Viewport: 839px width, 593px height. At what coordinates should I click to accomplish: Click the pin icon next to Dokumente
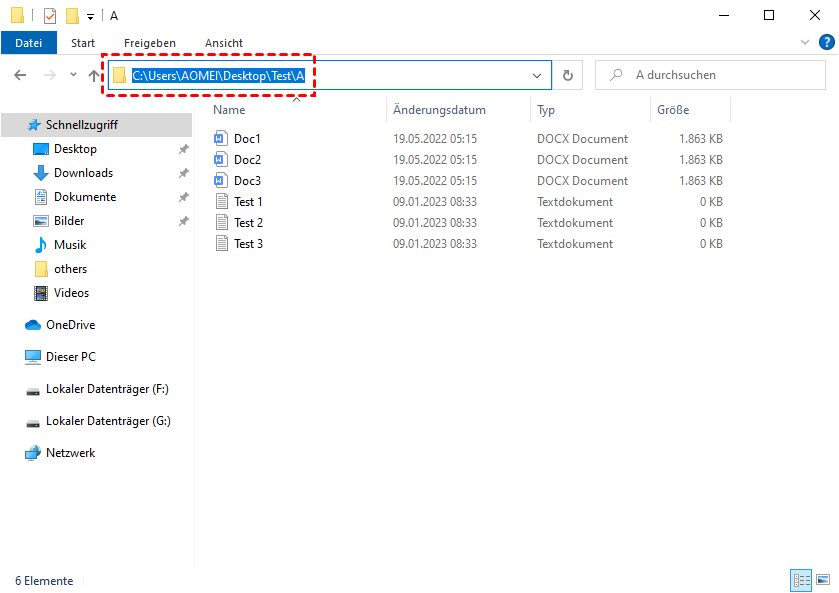pyautogui.click(x=184, y=197)
